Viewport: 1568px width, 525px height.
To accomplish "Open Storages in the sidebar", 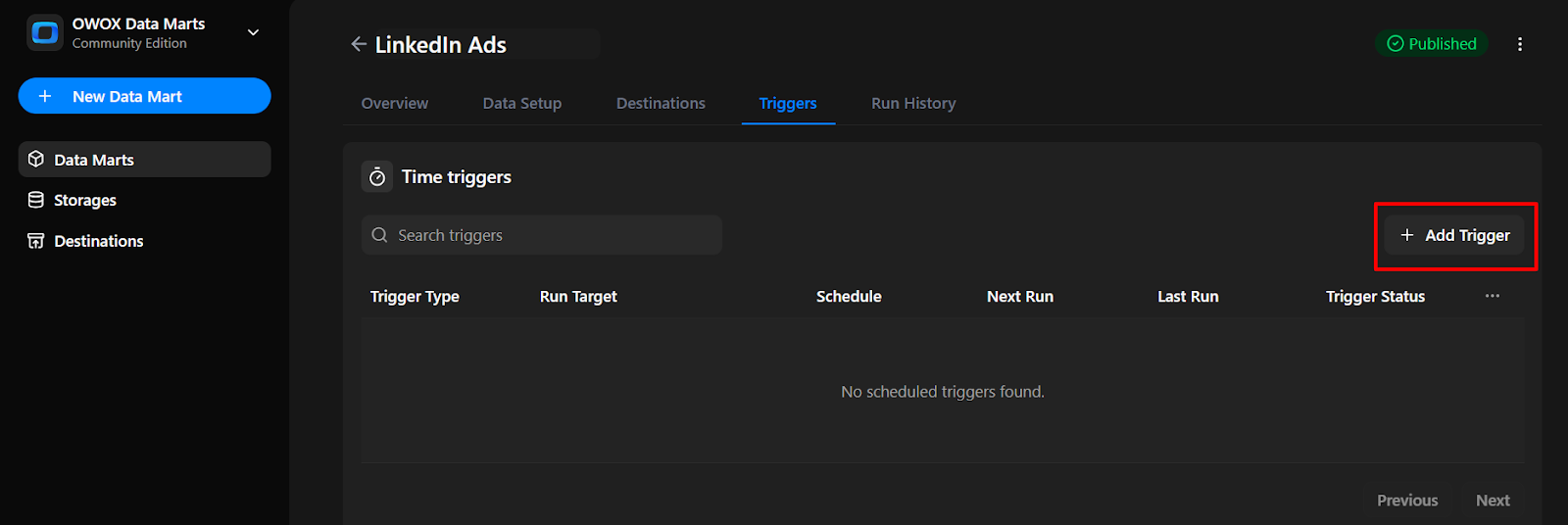I will tap(144, 200).
